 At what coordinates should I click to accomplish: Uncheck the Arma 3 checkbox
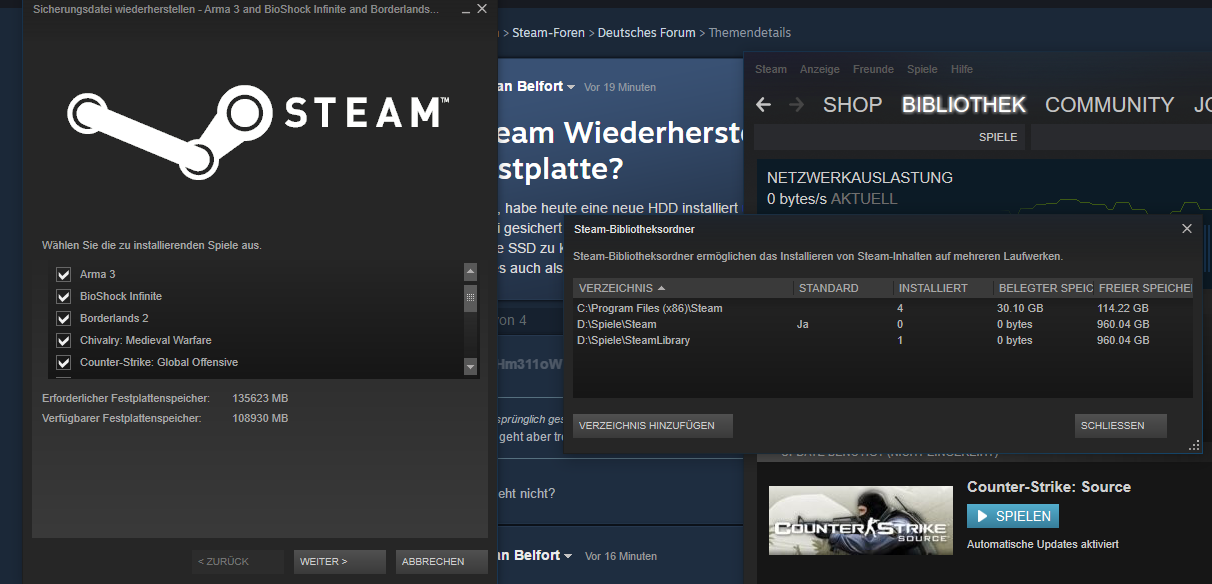(64, 274)
